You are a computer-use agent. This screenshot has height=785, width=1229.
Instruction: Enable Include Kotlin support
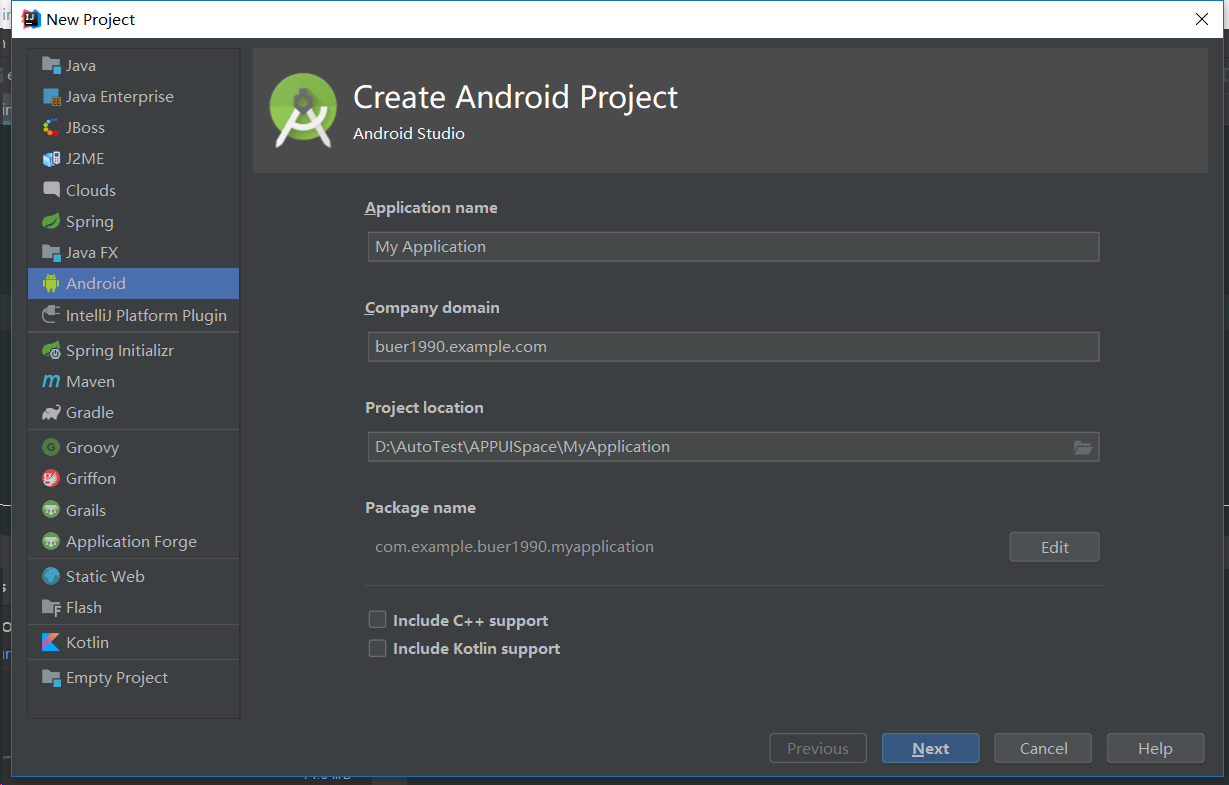(x=377, y=648)
